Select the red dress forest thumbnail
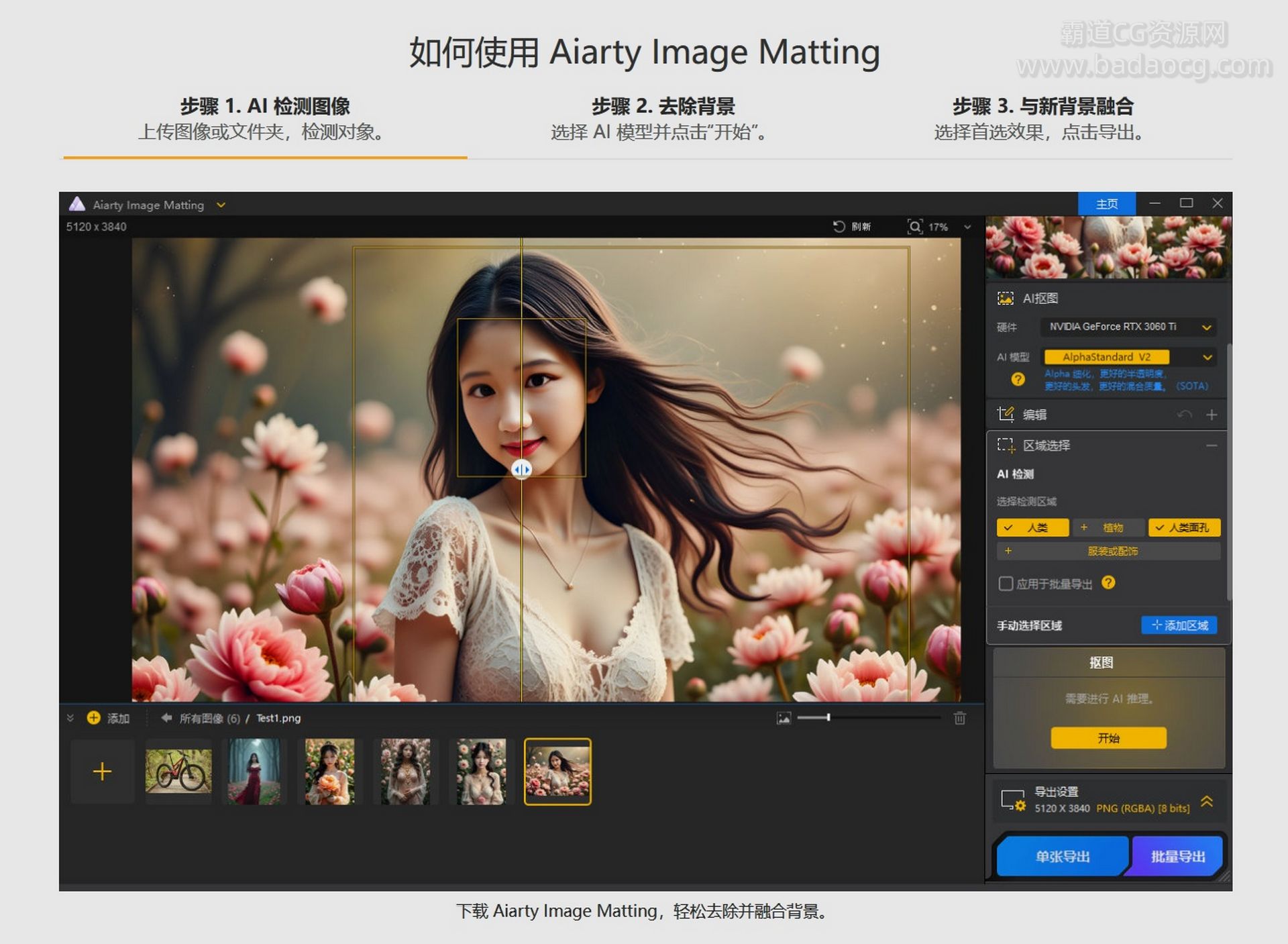 (x=254, y=772)
